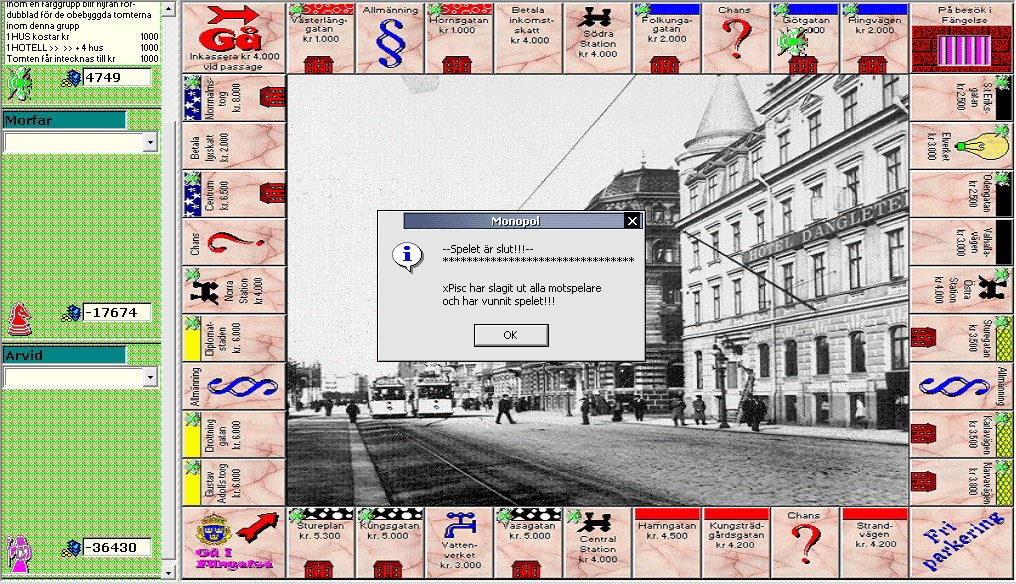
Task: Click scroll-up arrow of player panel
Action: click(168, 9)
